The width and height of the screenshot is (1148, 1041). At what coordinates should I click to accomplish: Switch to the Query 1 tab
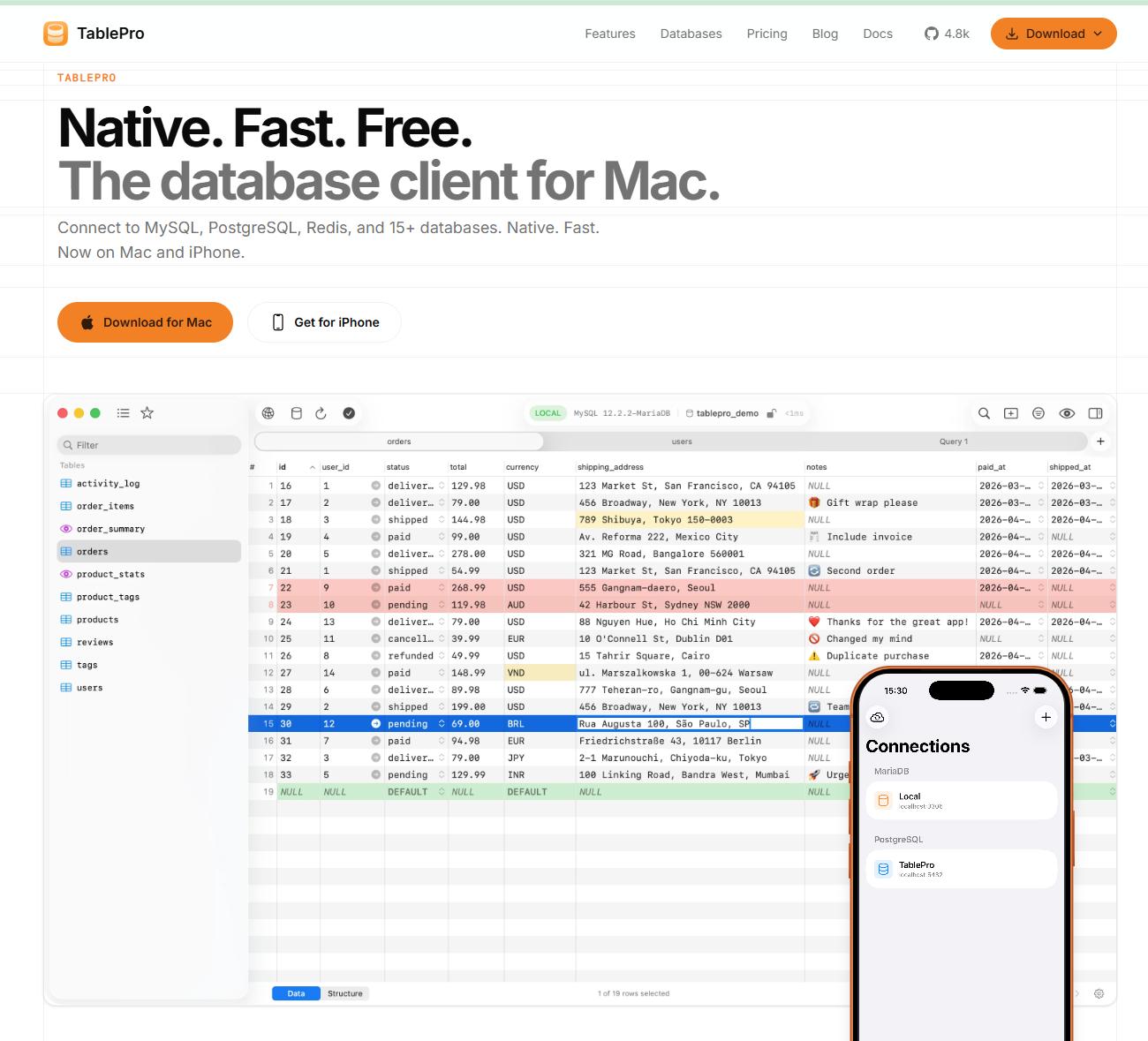(954, 441)
